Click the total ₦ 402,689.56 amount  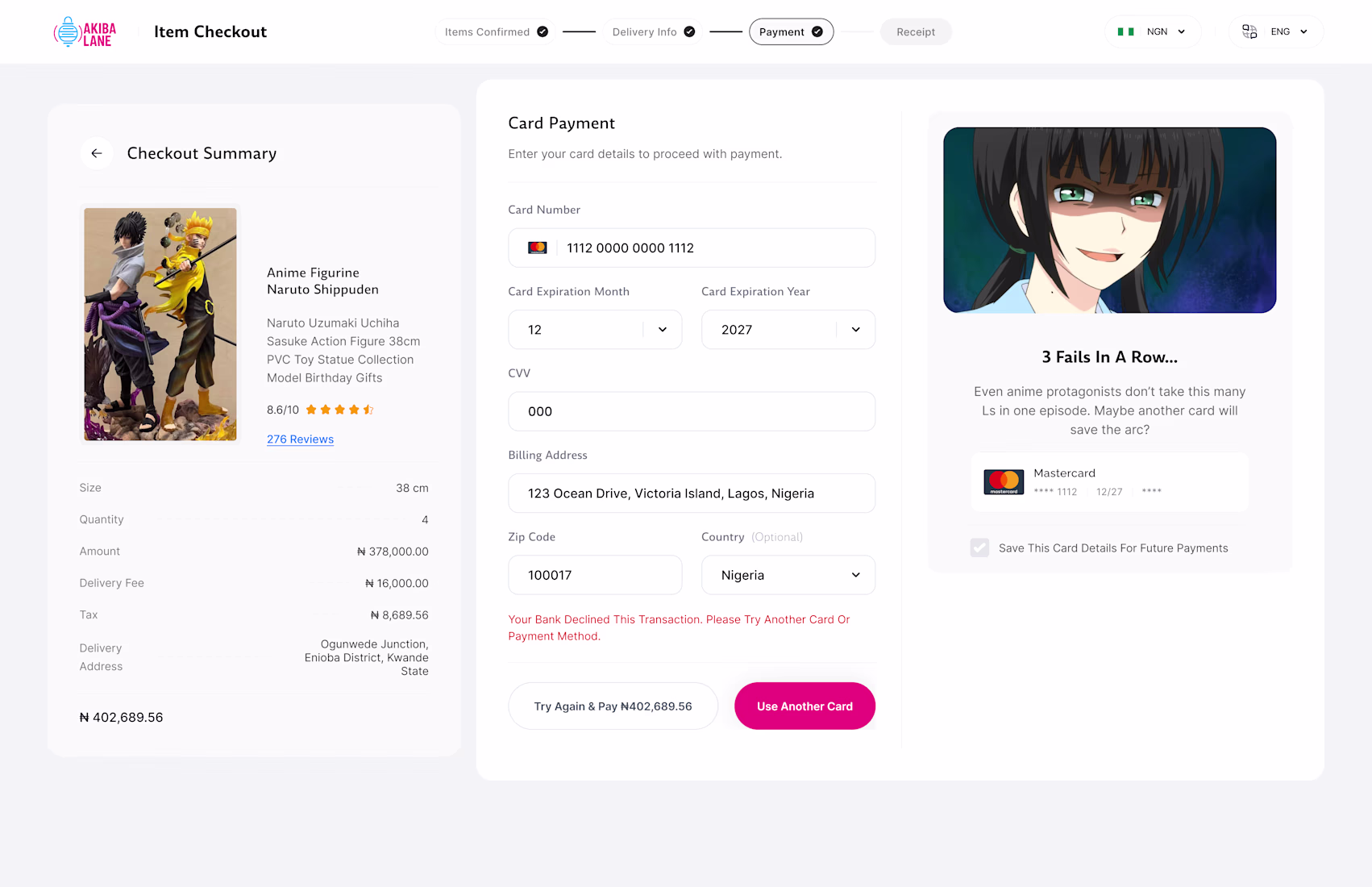[121, 718]
